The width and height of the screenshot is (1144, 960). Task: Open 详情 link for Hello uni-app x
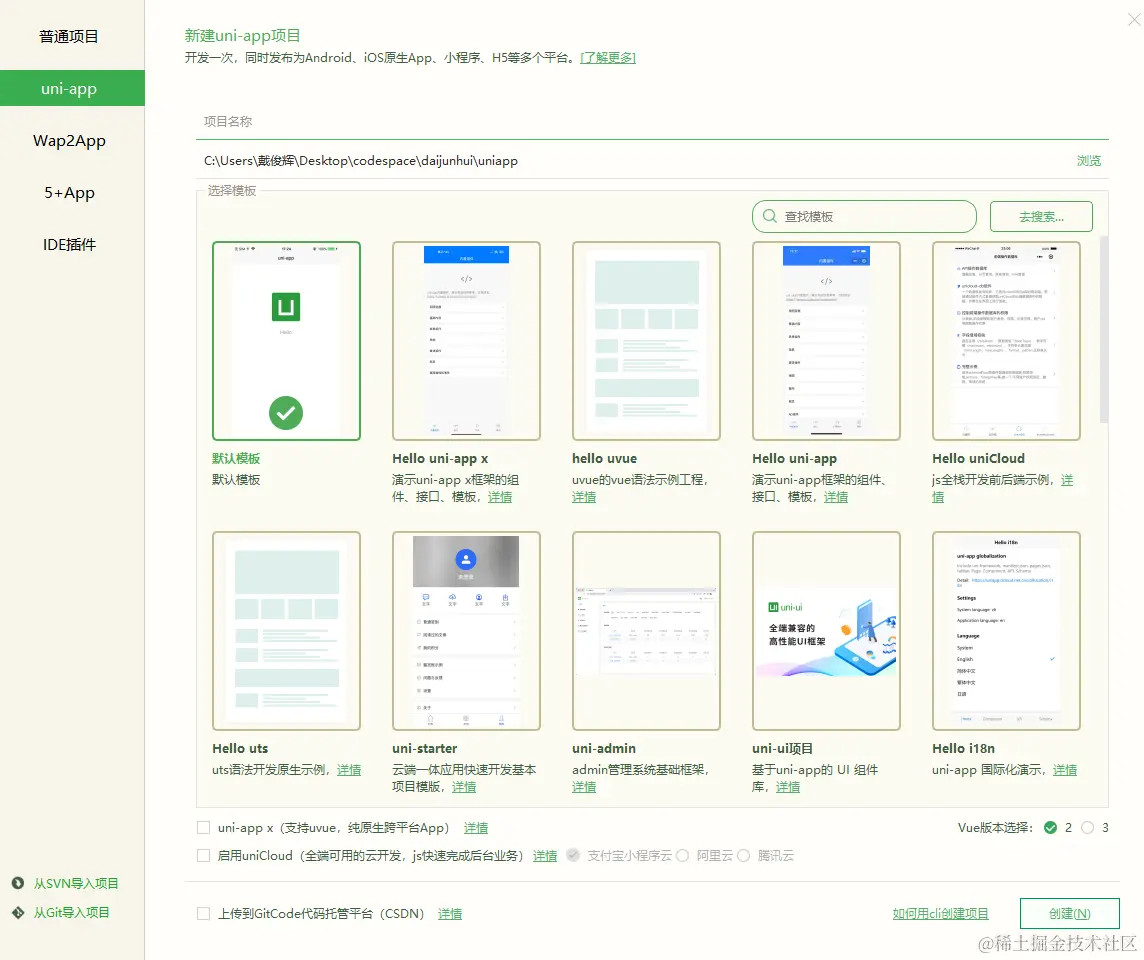coord(500,497)
